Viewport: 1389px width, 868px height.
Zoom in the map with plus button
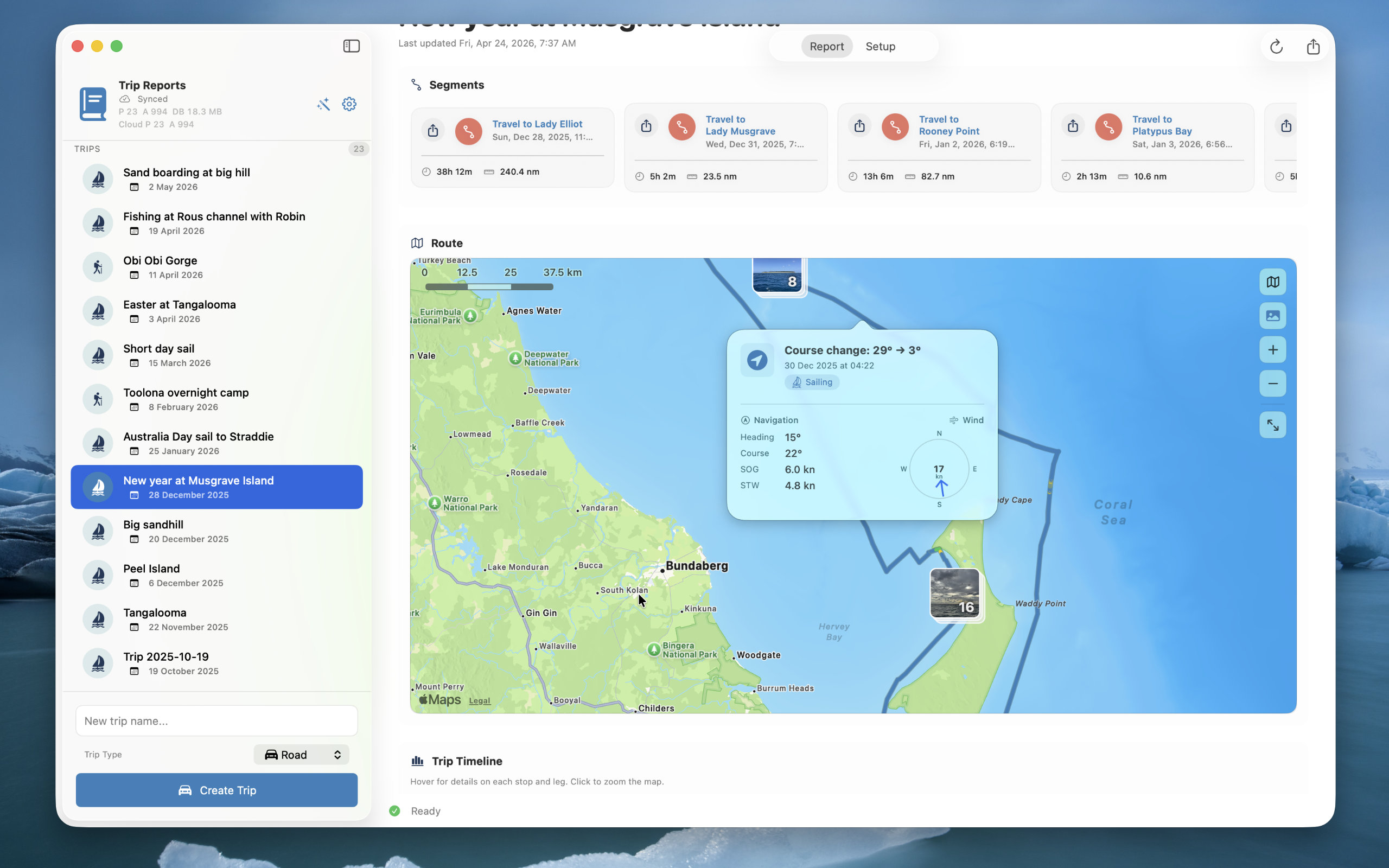(x=1272, y=349)
